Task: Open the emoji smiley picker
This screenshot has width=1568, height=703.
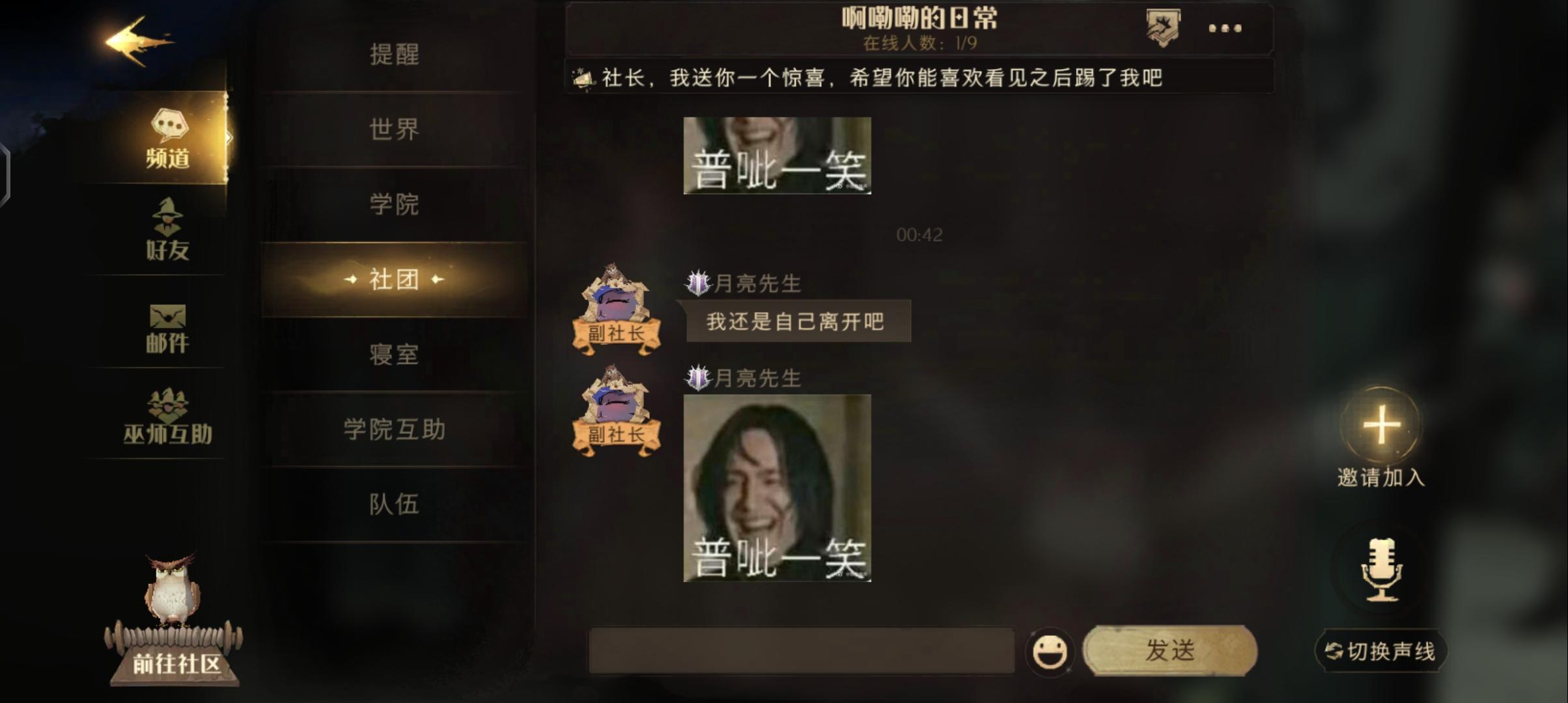Action: tap(1049, 652)
